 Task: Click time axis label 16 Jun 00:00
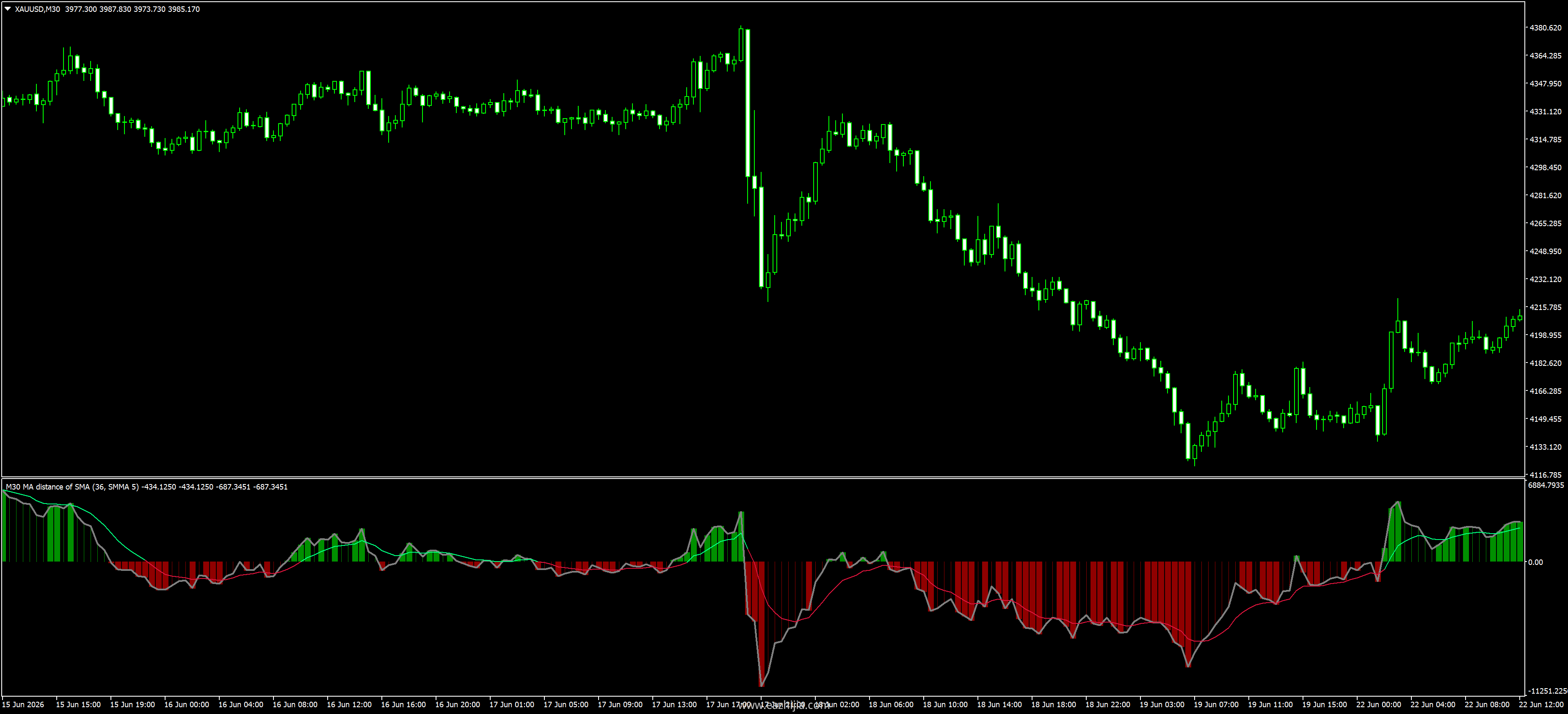(187, 706)
